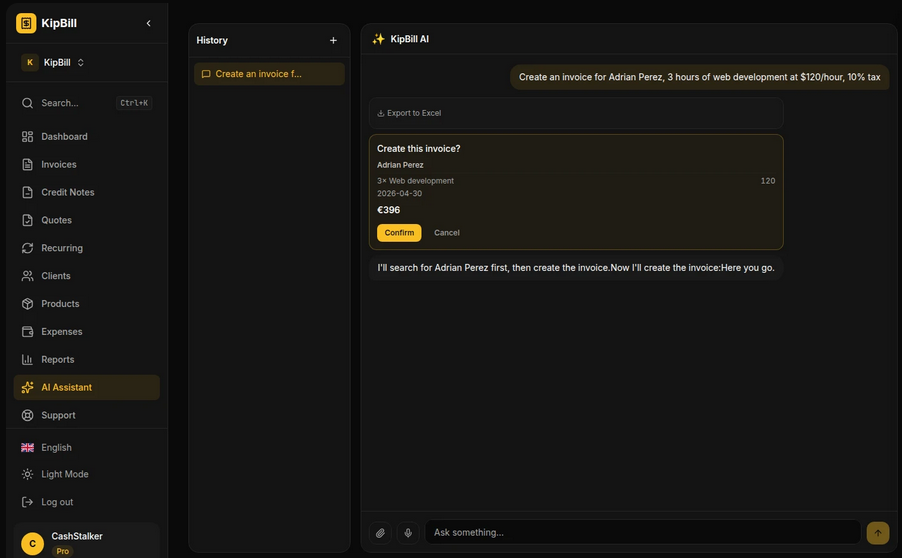The width and height of the screenshot is (902, 558).
Task: Click the chat bubble icon in history
Action: 206,74
